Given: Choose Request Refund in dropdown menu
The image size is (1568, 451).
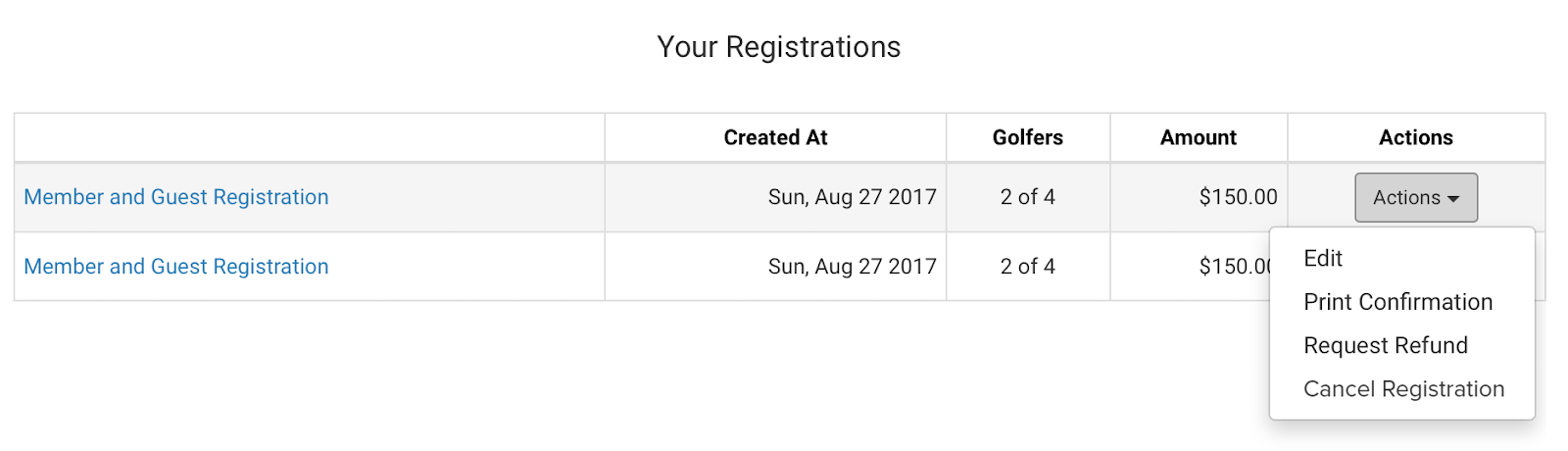Looking at the screenshot, I should [x=1386, y=345].
